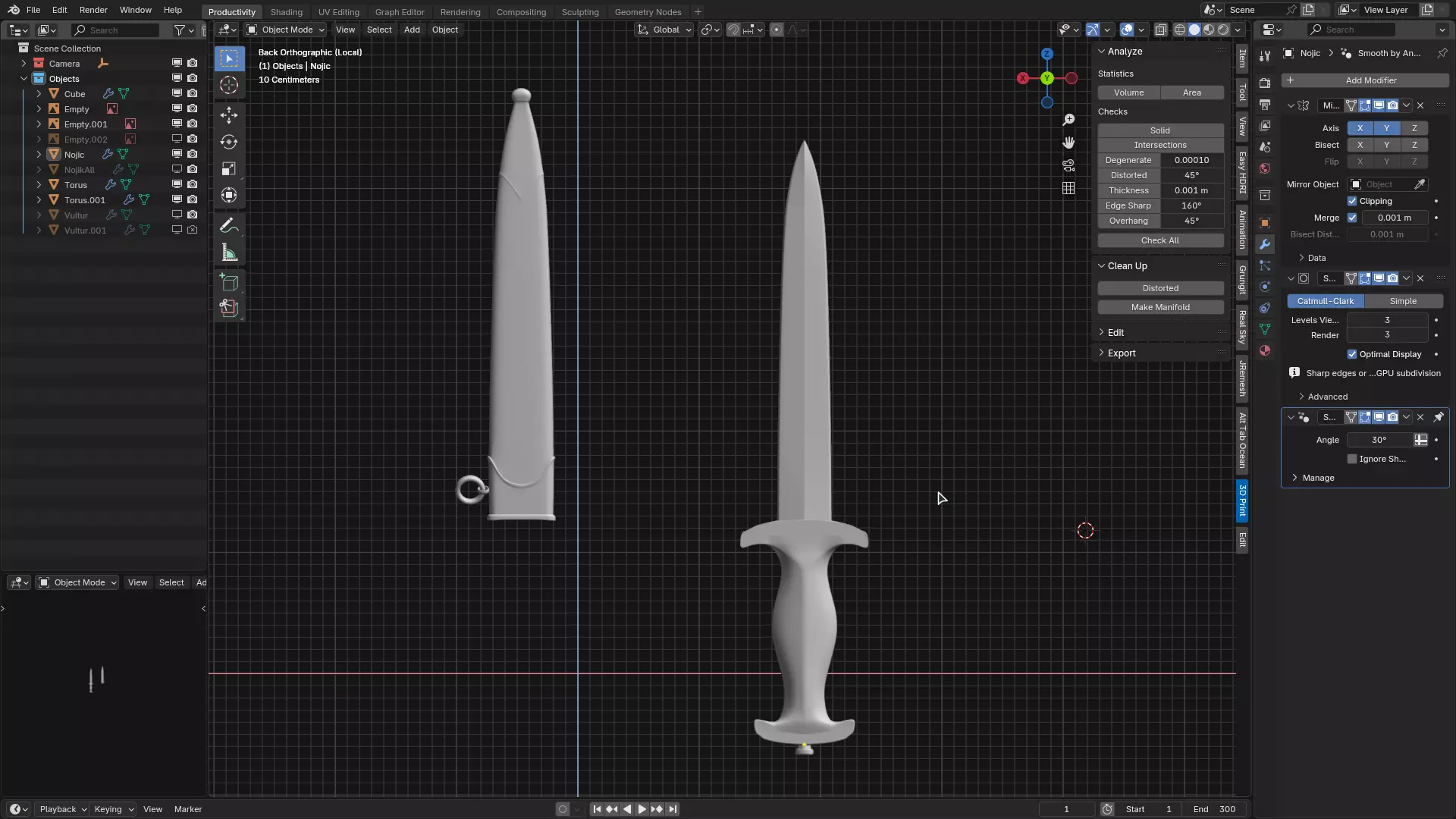Select the Scale tool

click(229, 168)
